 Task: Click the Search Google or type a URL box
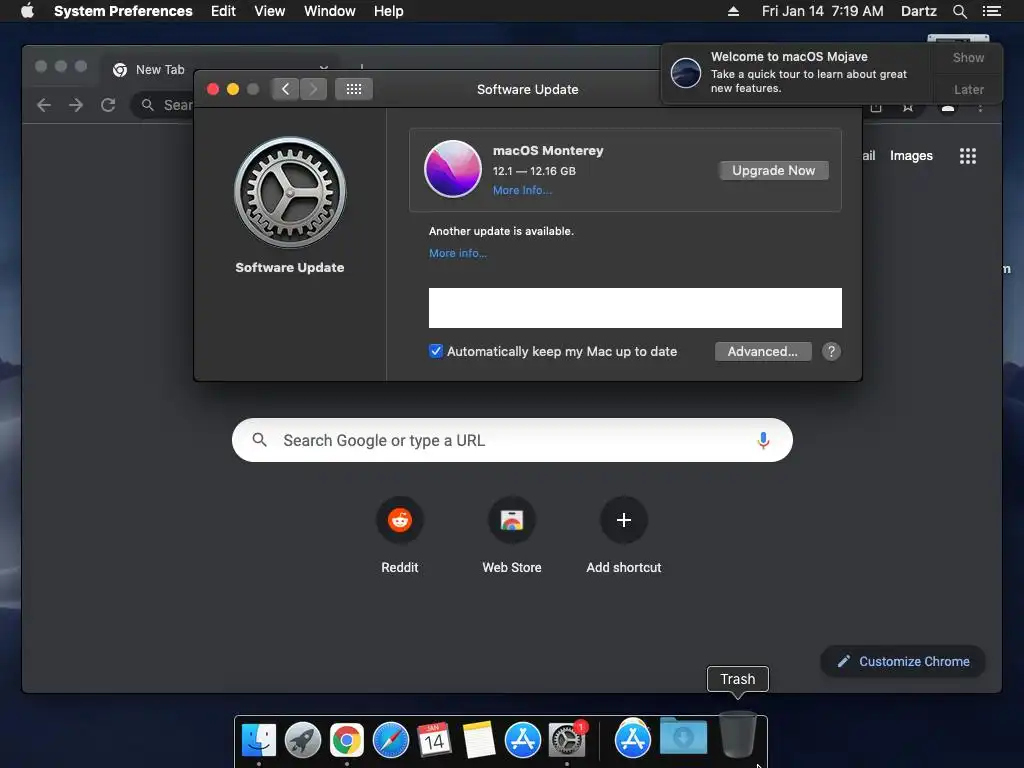[x=512, y=440]
